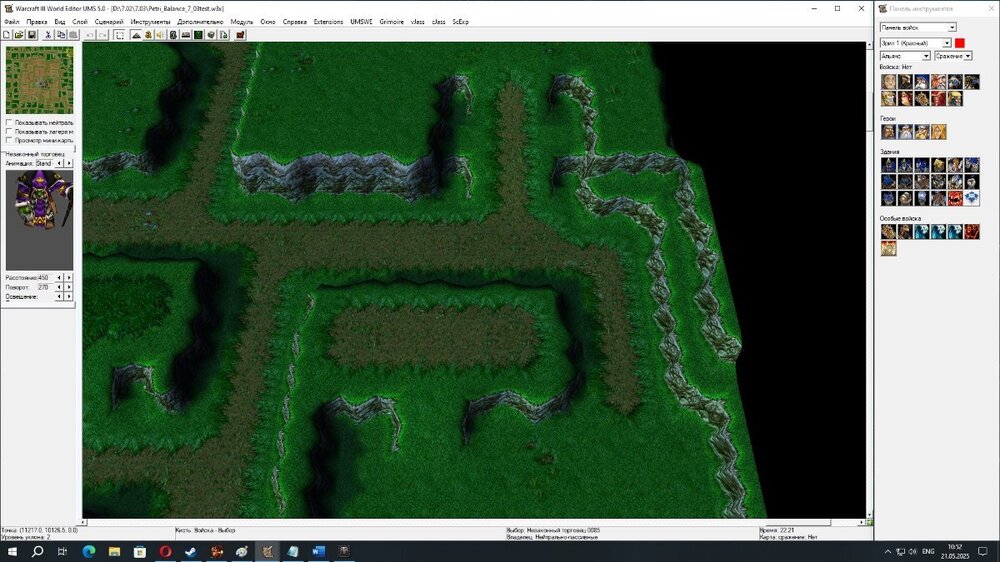Image resolution: width=1000 pixels, height=562 pixels.
Task: Open the Панель войск palette dropdown
Action: tap(951, 28)
